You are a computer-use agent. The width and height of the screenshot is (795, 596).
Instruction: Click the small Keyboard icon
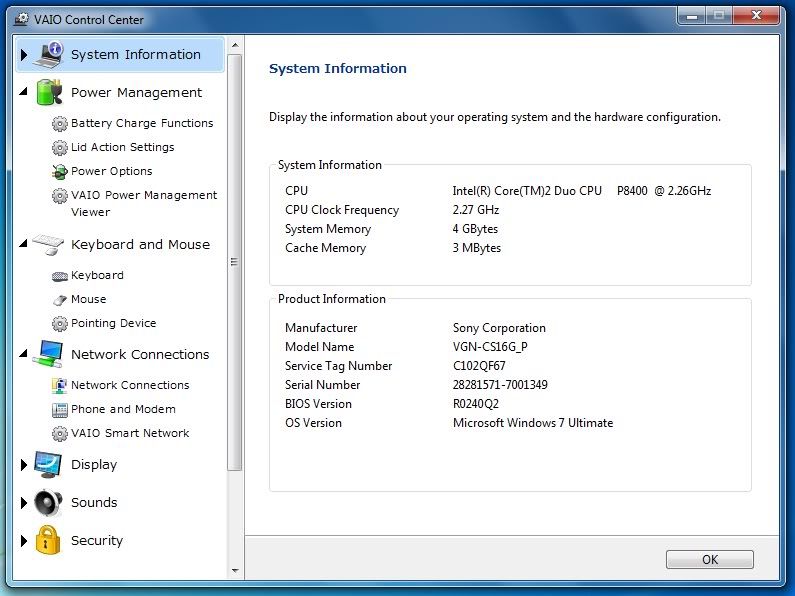pos(59,276)
